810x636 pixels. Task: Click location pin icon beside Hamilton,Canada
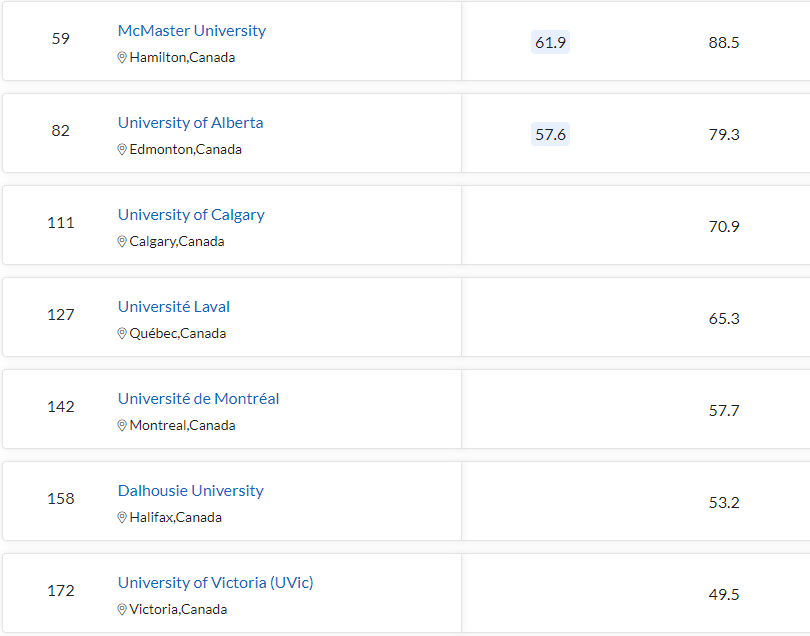122,57
